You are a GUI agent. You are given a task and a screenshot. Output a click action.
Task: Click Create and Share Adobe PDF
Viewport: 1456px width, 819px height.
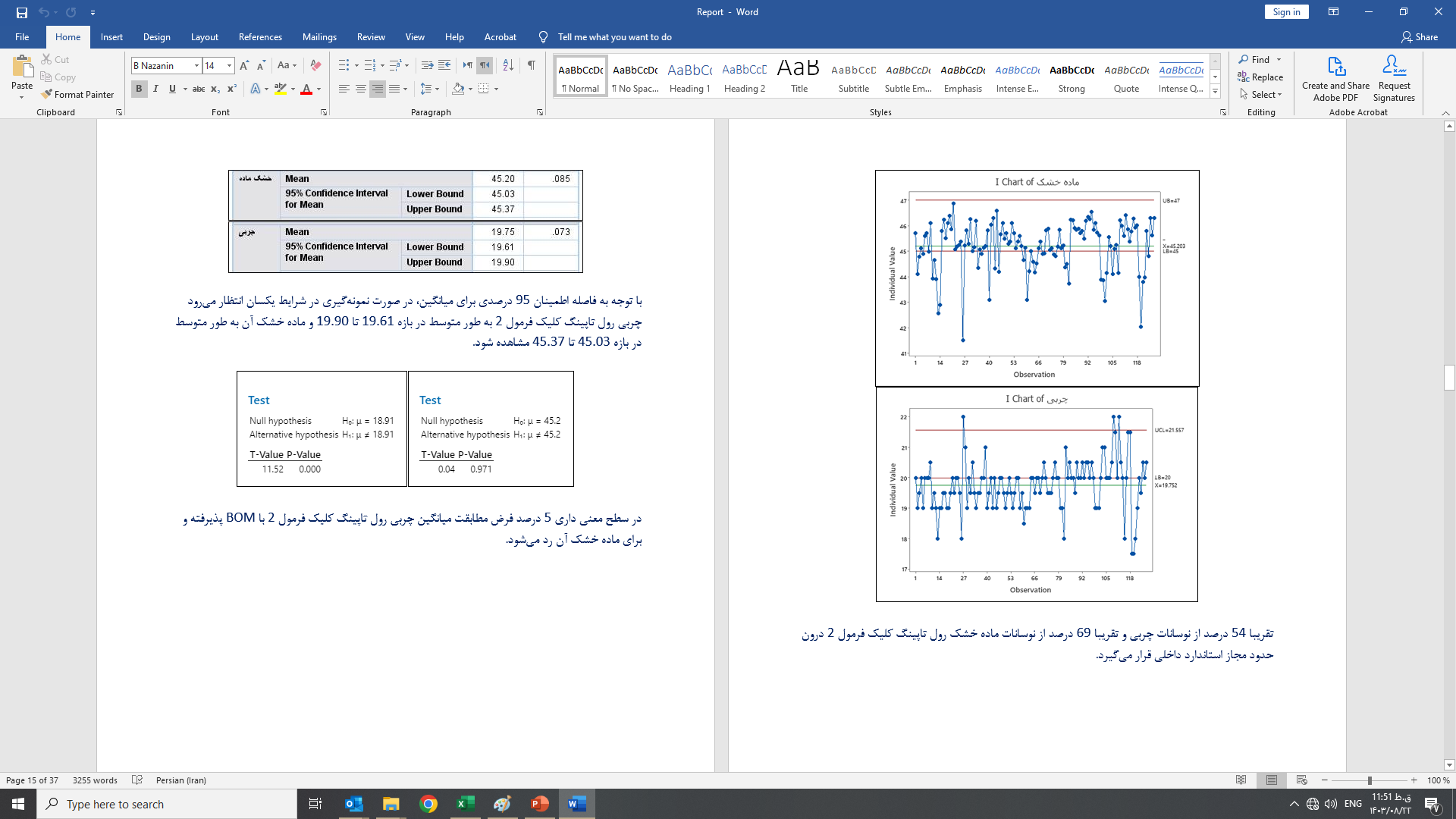1335,79
